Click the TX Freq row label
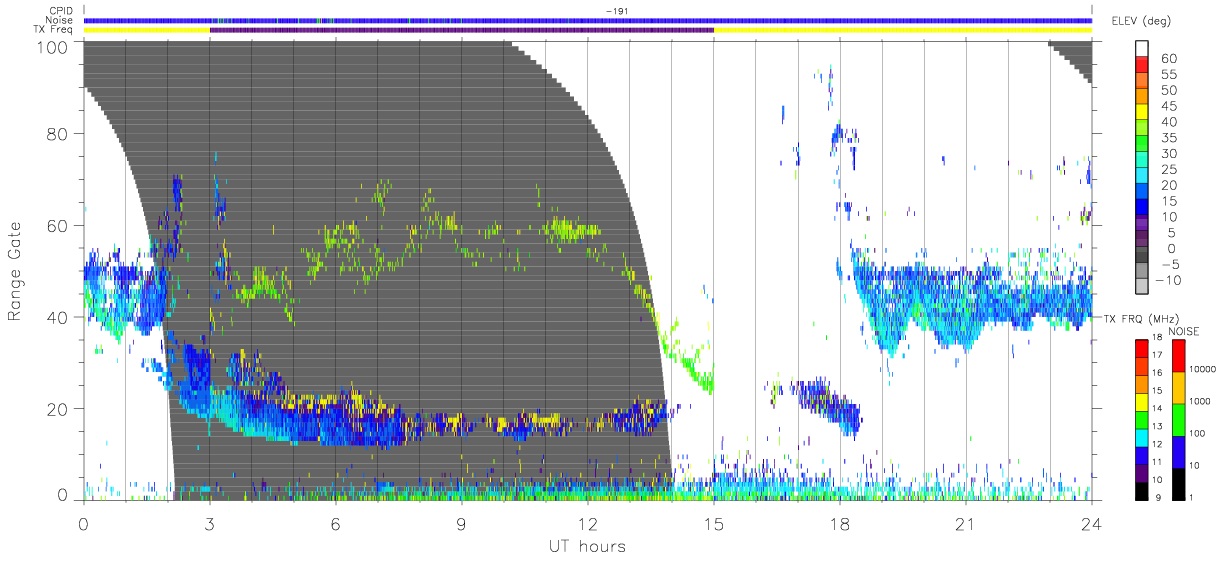The width and height of the screenshot is (1228, 567). pyautogui.click(x=54, y=29)
